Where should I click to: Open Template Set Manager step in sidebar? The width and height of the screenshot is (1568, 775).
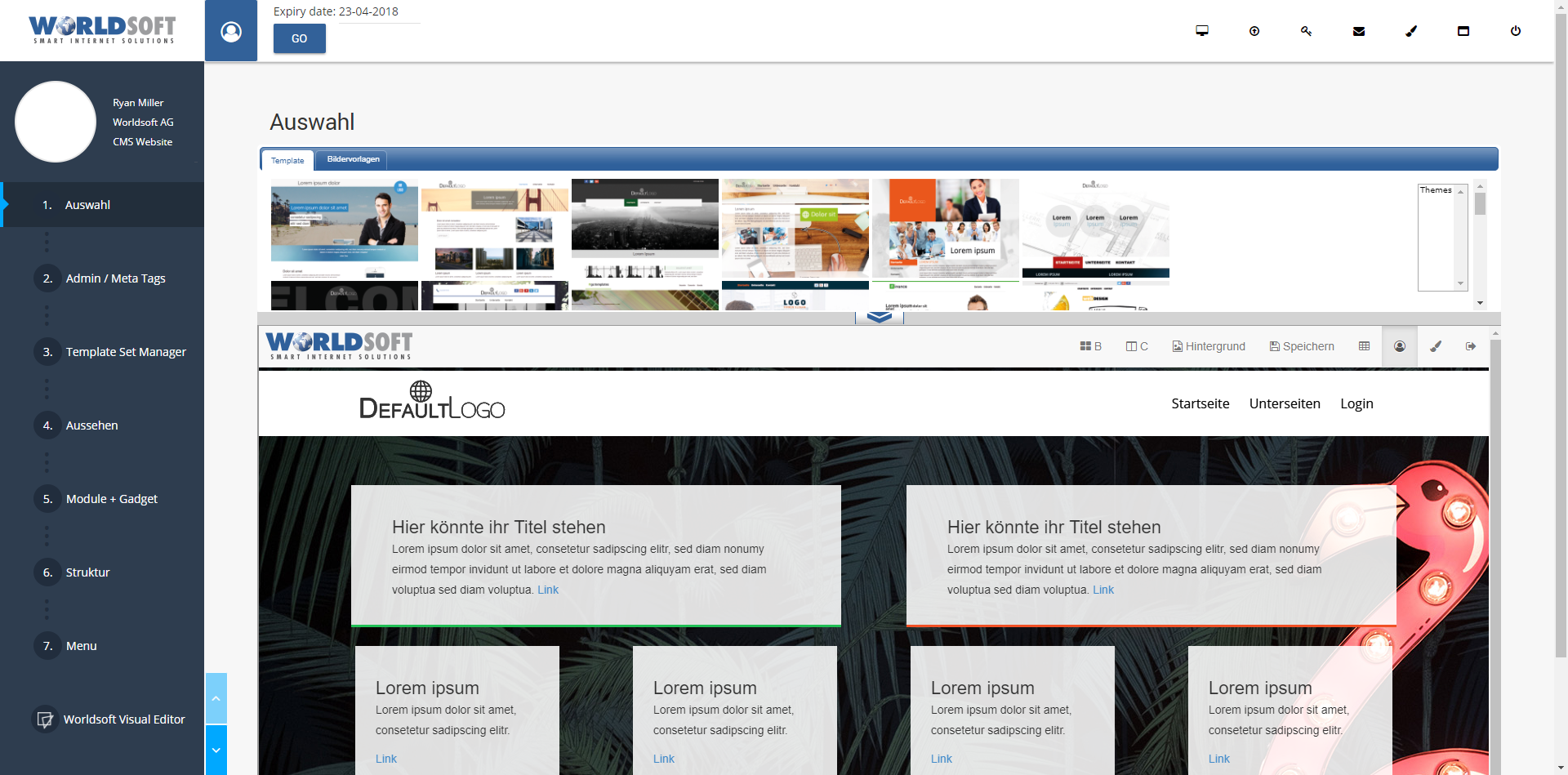pos(126,352)
